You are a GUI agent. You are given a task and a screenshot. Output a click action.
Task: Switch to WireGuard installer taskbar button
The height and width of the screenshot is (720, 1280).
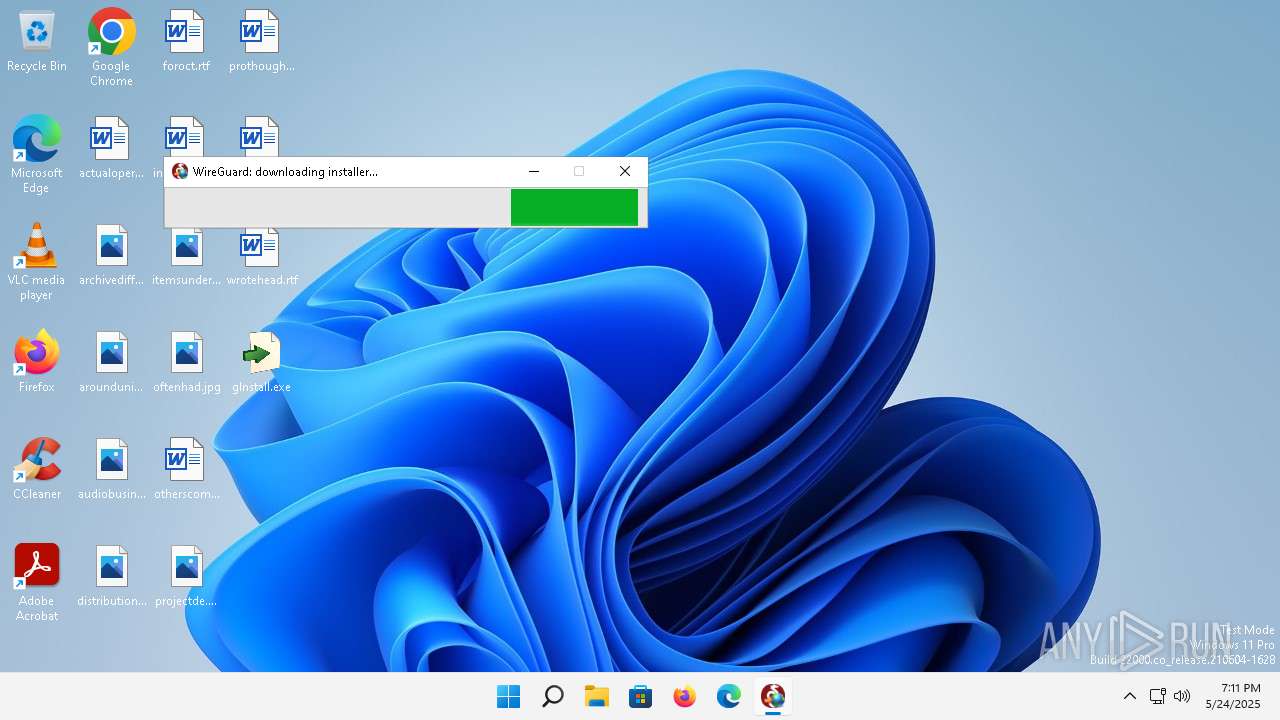772,696
